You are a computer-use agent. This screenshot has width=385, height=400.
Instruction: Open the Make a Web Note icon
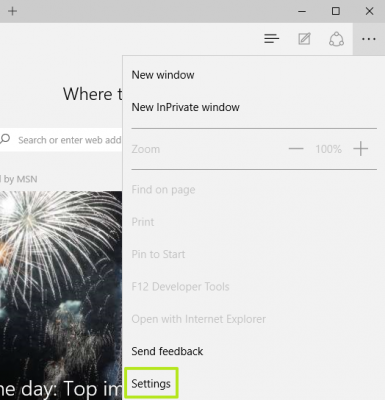pos(304,39)
